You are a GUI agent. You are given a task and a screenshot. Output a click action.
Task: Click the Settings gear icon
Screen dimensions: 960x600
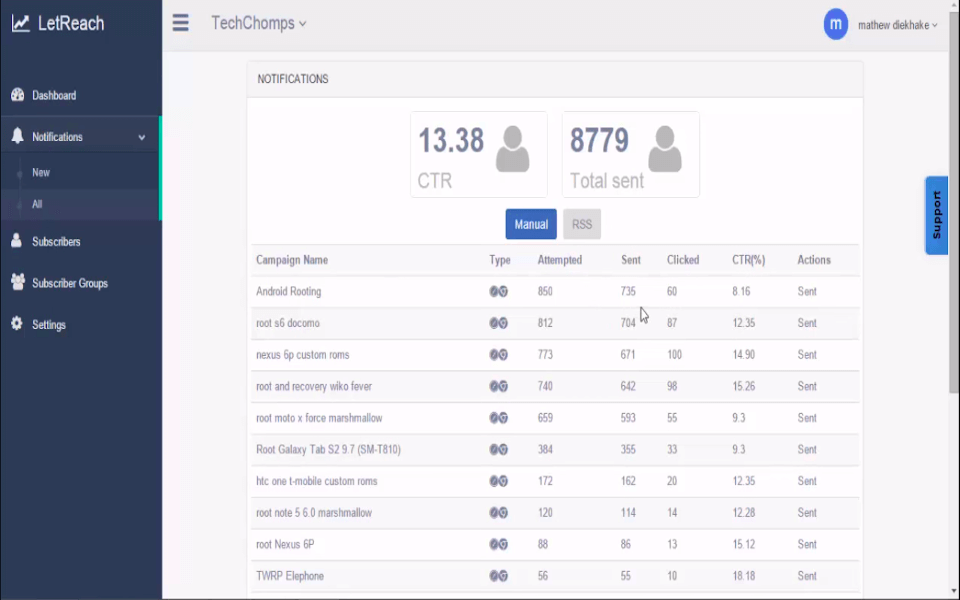pyautogui.click(x=17, y=324)
